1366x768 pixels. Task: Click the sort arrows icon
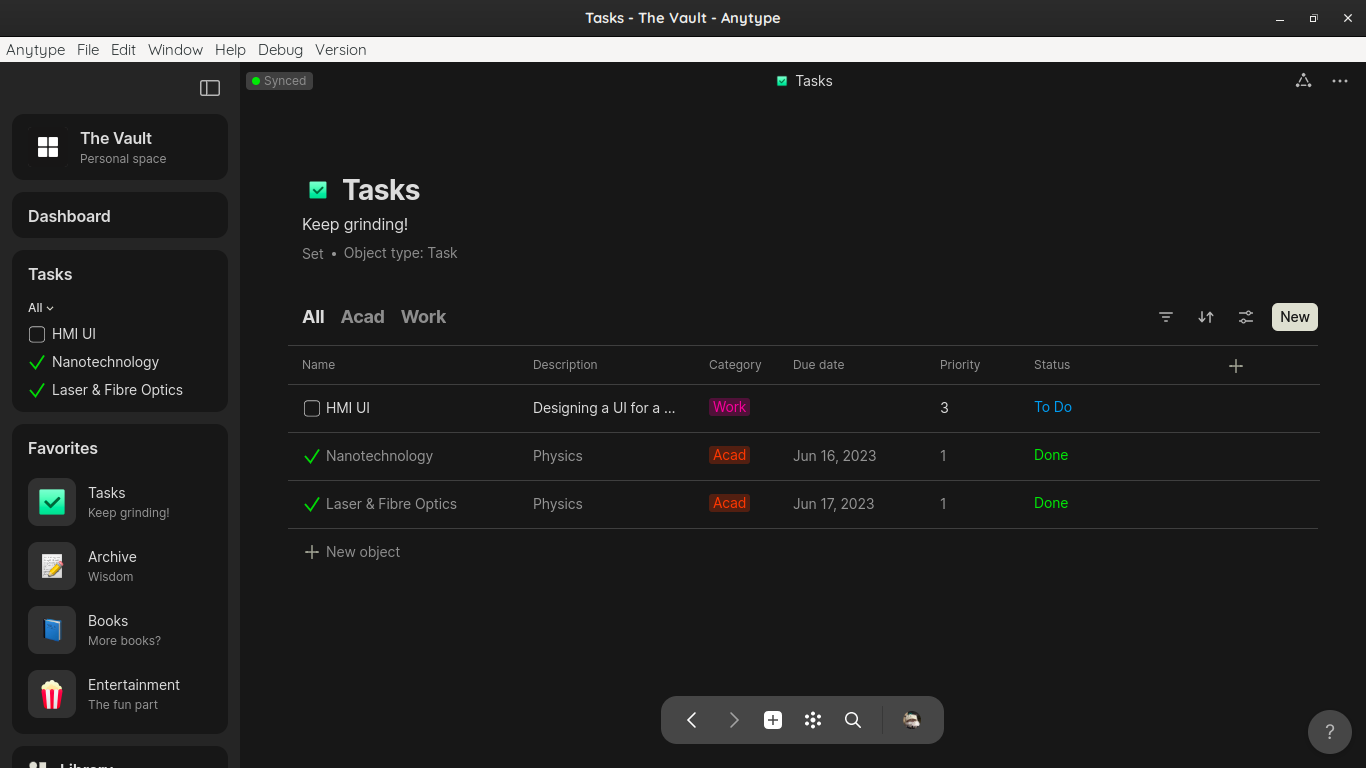[1206, 317]
